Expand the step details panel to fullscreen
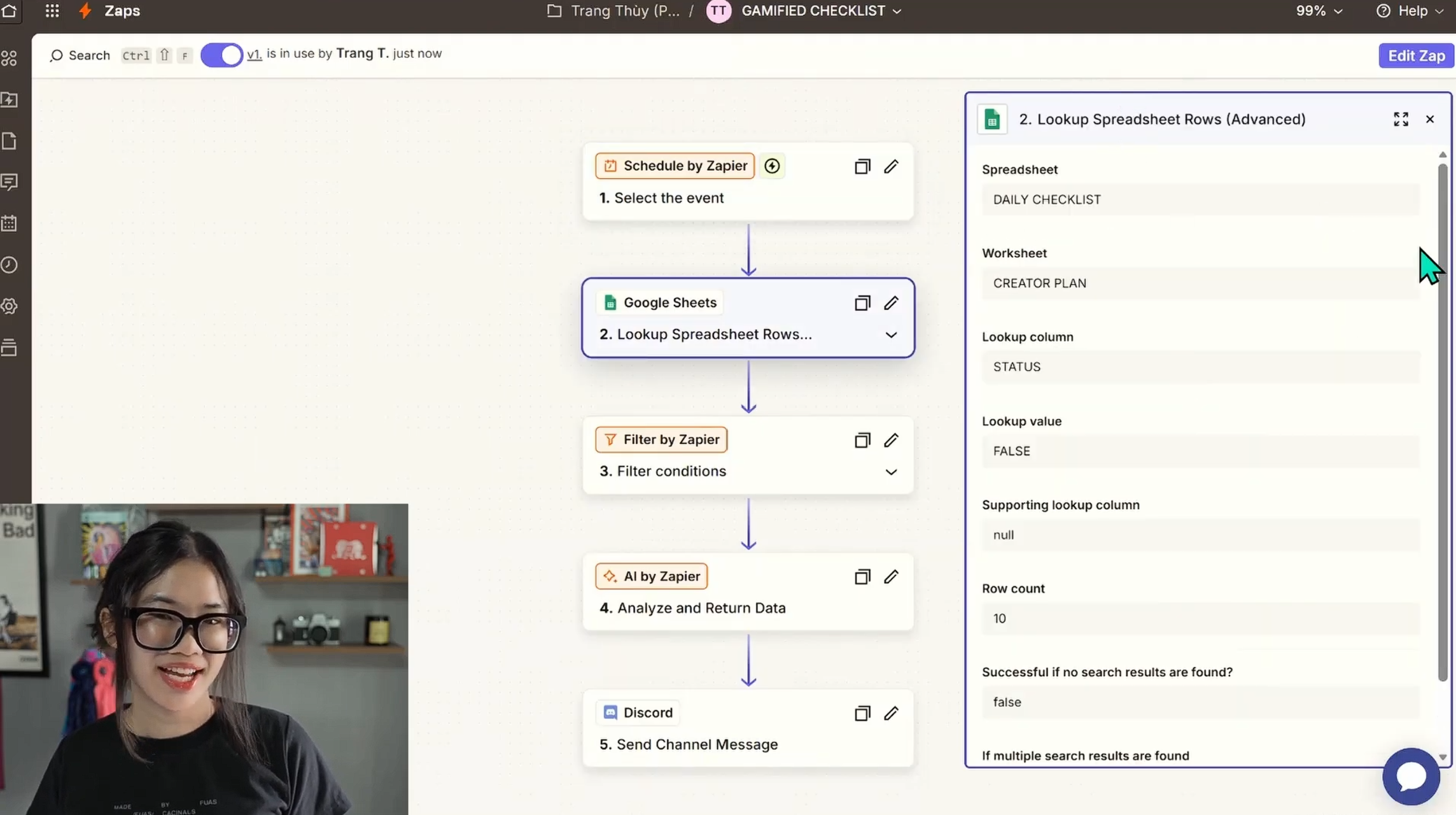Screen dimensions: 1456x815 pos(1401,119)
